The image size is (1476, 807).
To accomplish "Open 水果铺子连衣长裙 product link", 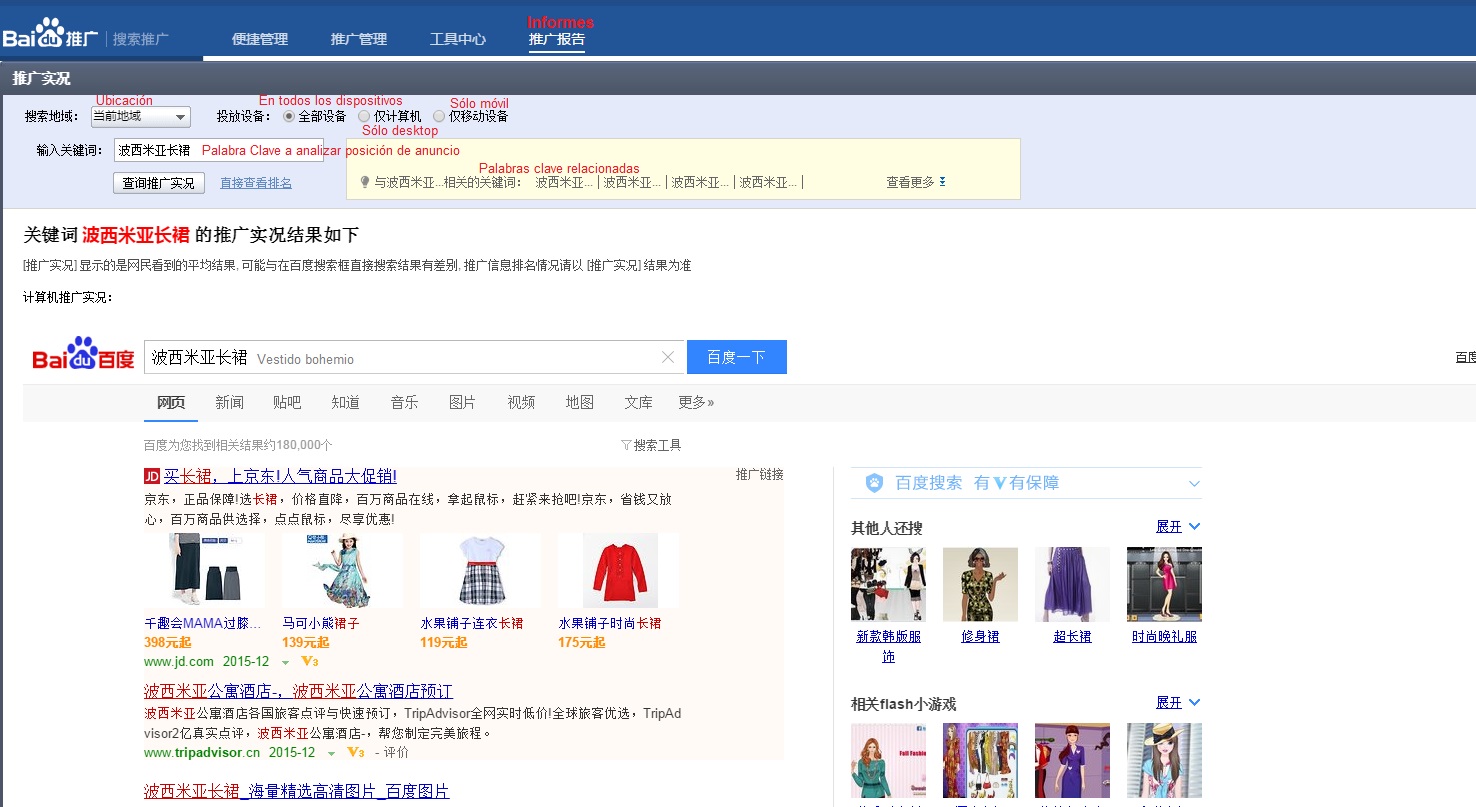I will tap(471, 623).
